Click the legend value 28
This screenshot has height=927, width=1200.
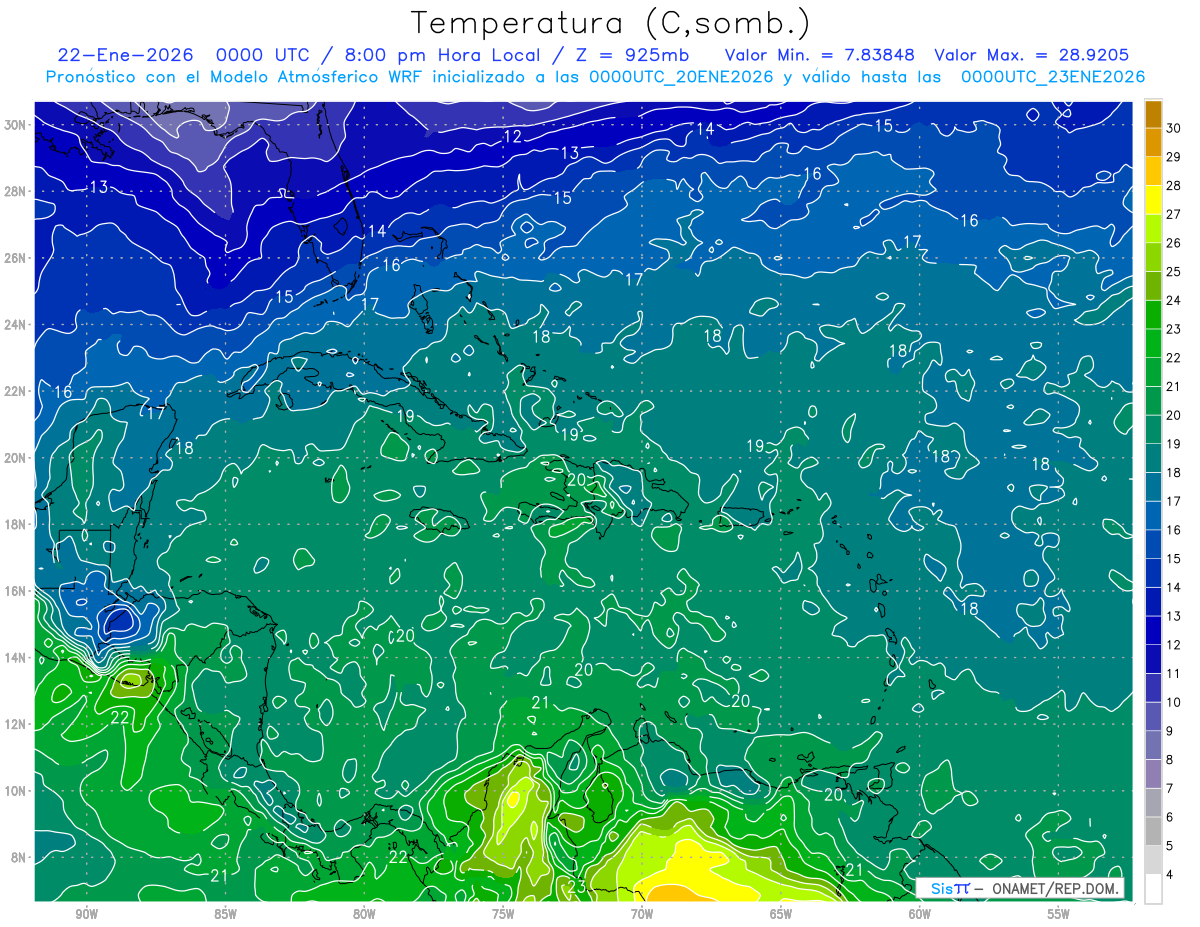pyautogui.click(x=1174, y=185)
